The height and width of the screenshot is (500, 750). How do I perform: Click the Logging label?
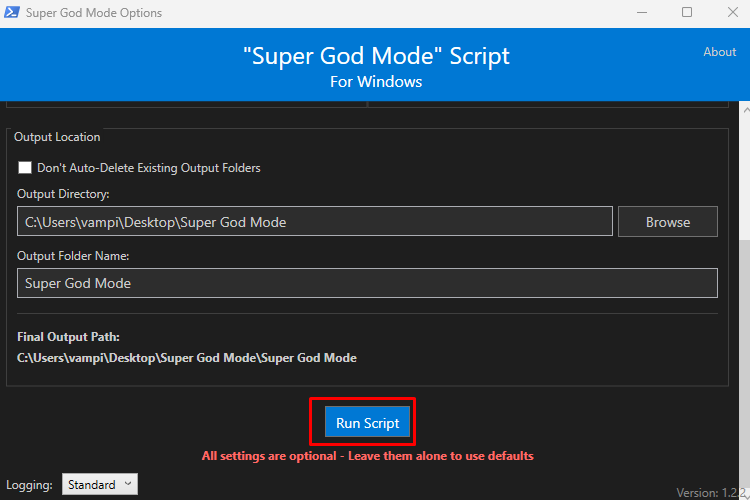29,485
